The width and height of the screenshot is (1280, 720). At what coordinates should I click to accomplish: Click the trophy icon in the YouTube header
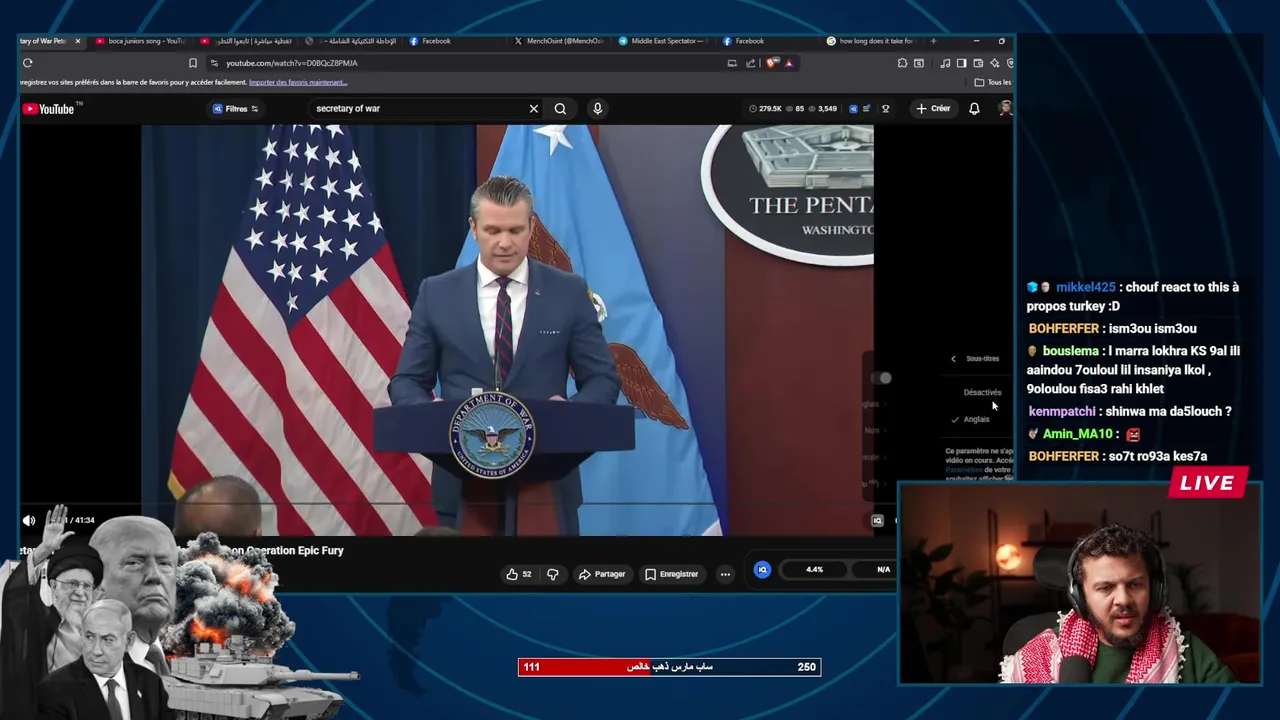click(x=885, y=109)
